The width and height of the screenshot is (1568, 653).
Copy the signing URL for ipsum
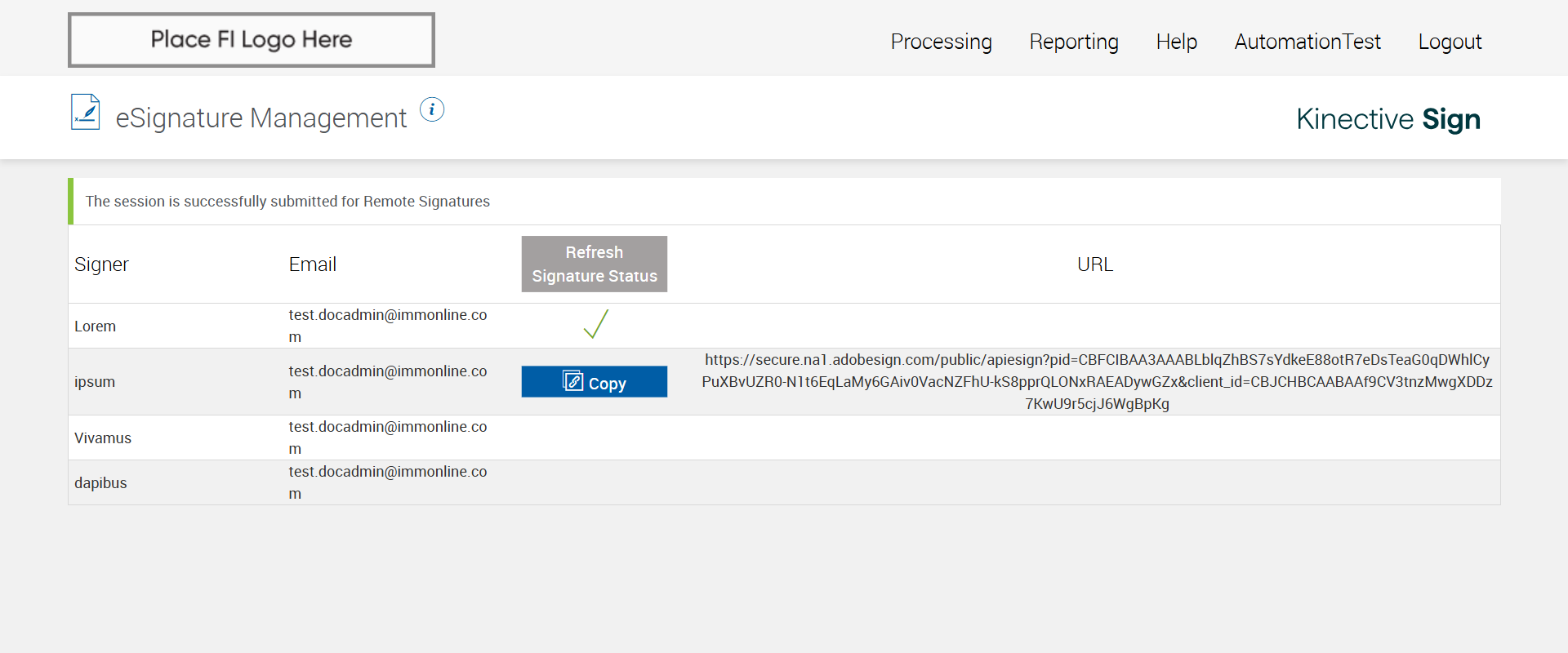595,382
